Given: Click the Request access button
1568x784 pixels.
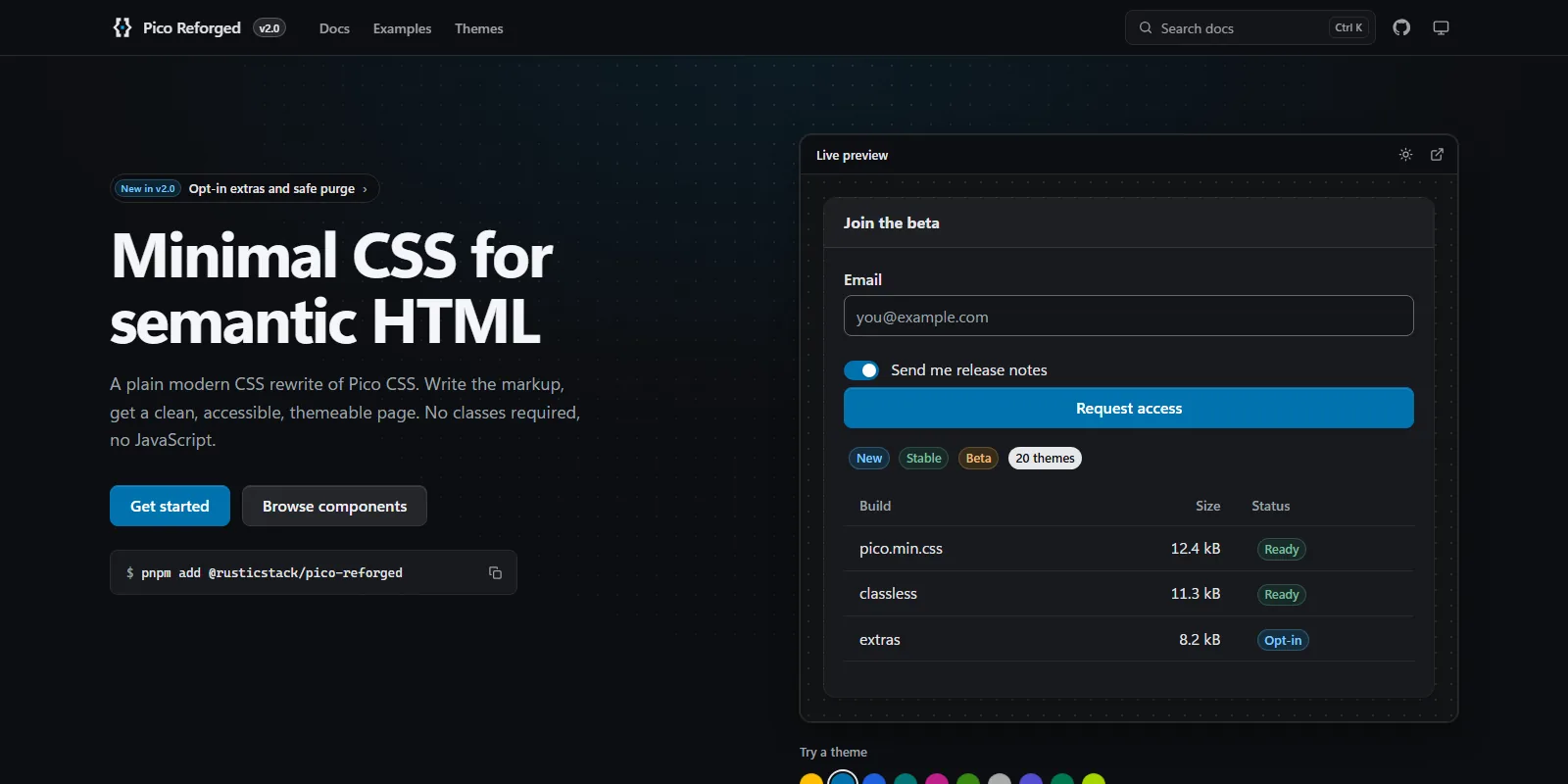Looking at the screenshot, I should [1129, 408].
